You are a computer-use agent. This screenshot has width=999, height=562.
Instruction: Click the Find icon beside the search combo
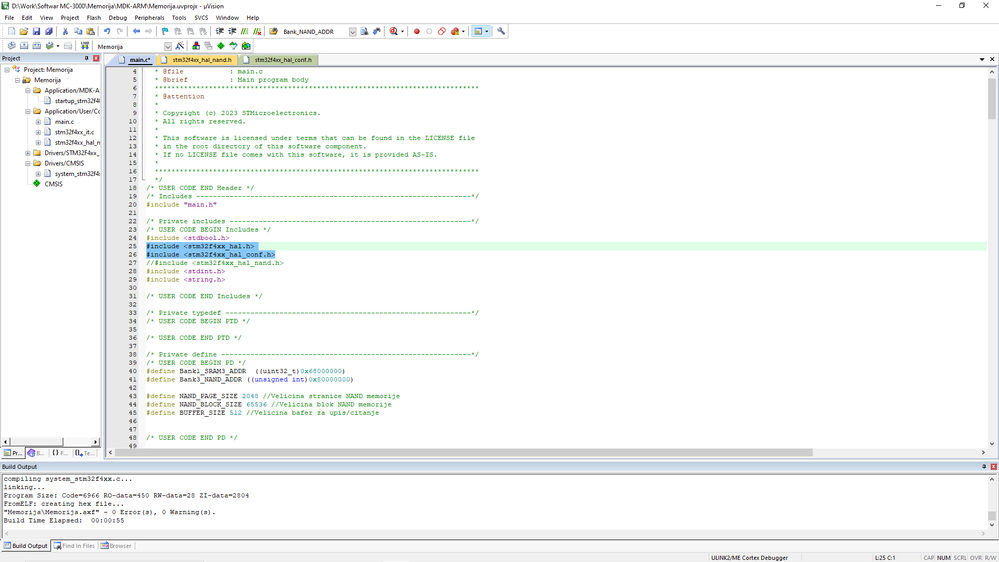click(x=364, y=31)
